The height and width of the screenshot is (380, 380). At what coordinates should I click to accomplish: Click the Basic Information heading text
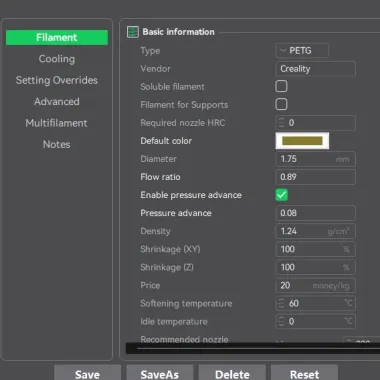coord(179,32)
